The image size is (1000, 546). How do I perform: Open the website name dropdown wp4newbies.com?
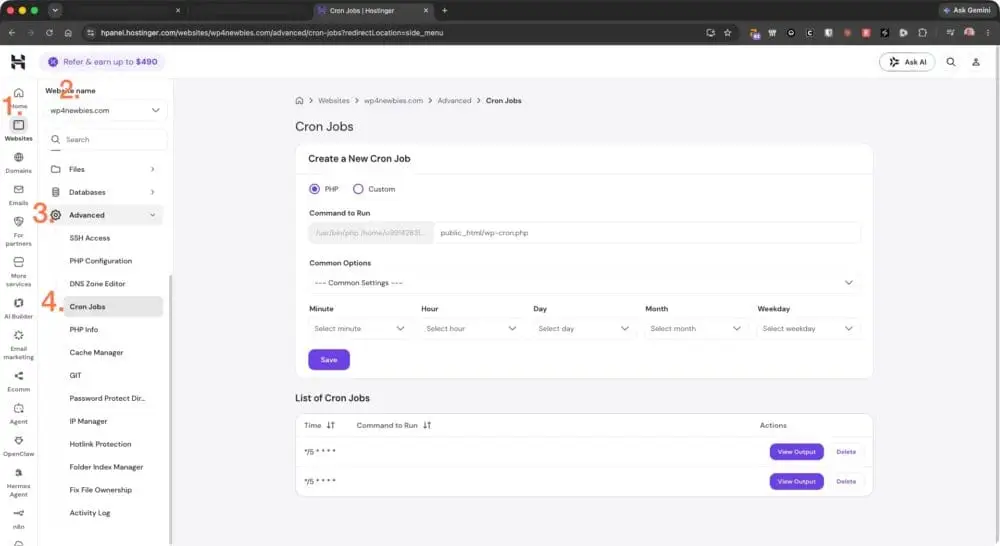[x=105, y=110]
